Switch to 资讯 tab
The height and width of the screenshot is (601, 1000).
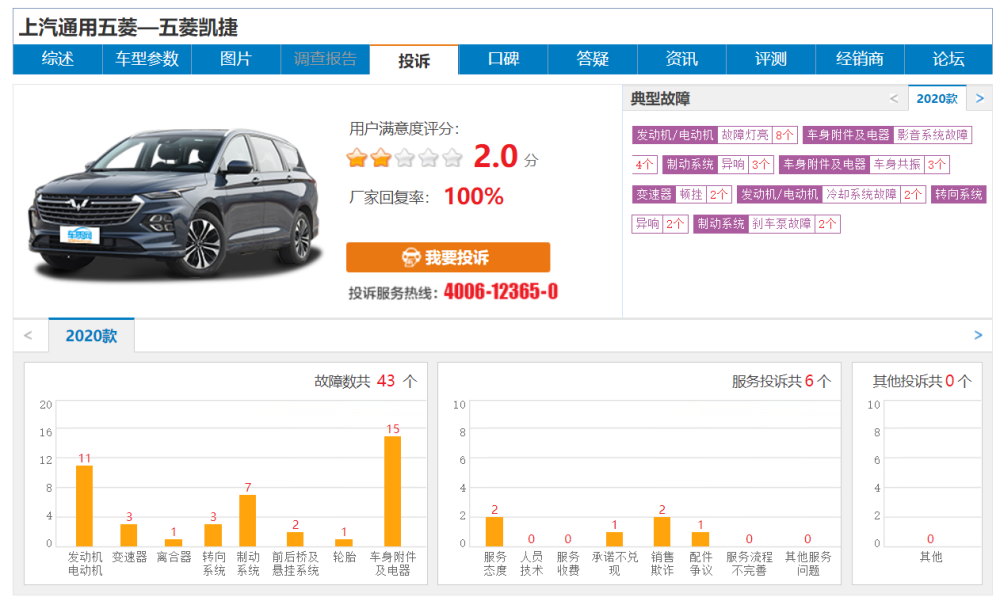click(682, 59)
